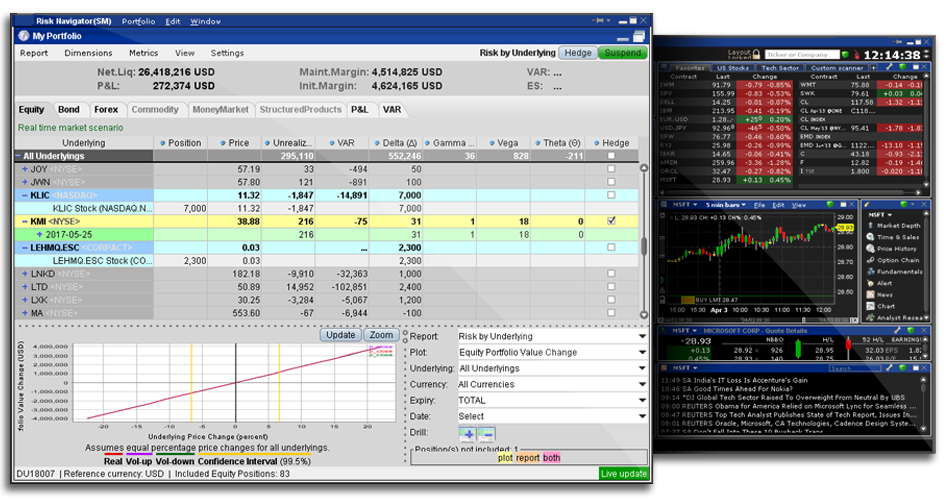The image size is (948, 500).
Task: Check the Hedge box for KLIC row
Action: click(611, 195)
